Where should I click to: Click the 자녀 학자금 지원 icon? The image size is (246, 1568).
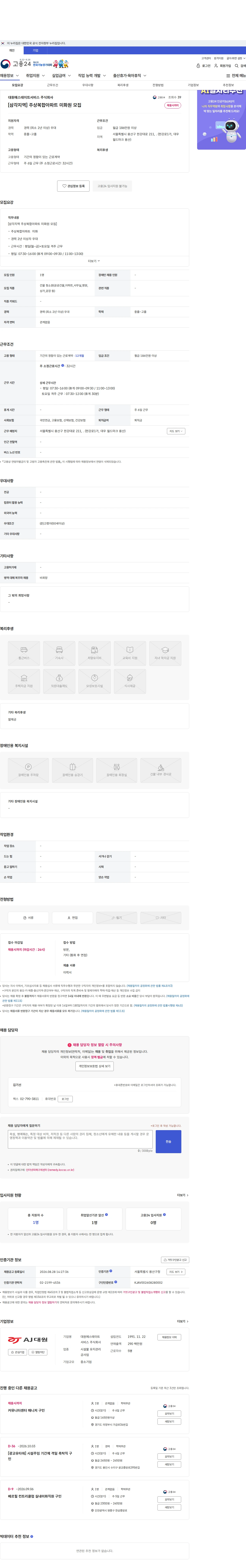165,653
